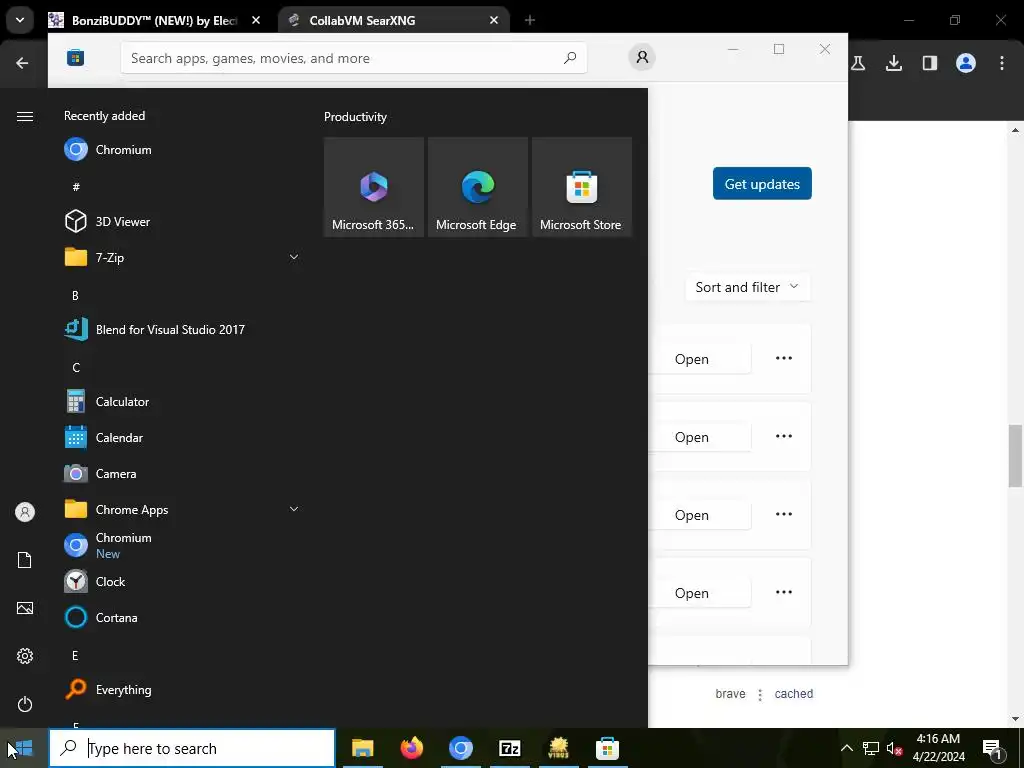The height and width of the screenshot is (768, 1024).
Task: Open Firefox from taskbar
Action: pyautogui.click(x=411, y=748)
